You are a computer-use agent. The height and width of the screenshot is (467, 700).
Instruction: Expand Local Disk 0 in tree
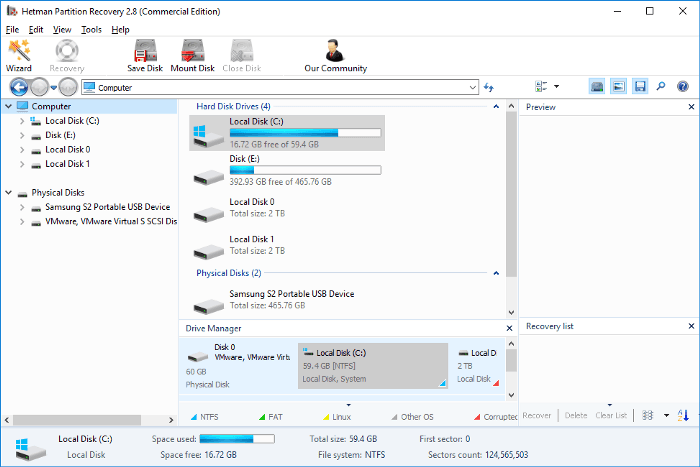[x=22, y=150]
